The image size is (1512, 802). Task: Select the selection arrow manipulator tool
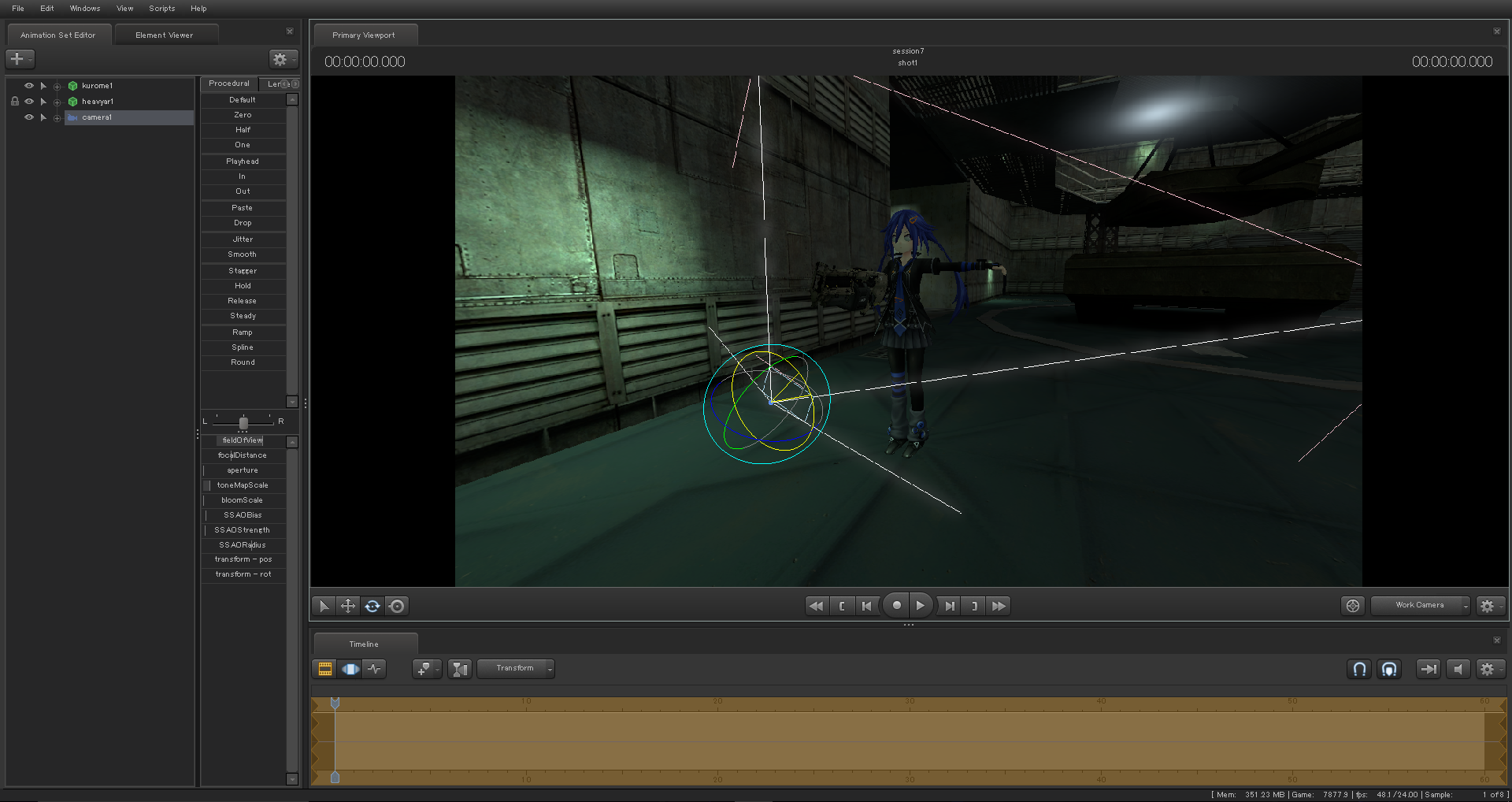[x=323, y=606]
